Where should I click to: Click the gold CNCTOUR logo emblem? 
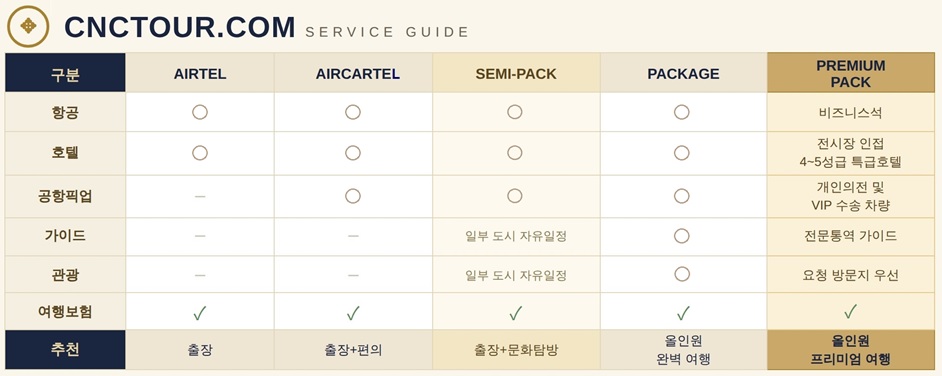pos(28,26)
